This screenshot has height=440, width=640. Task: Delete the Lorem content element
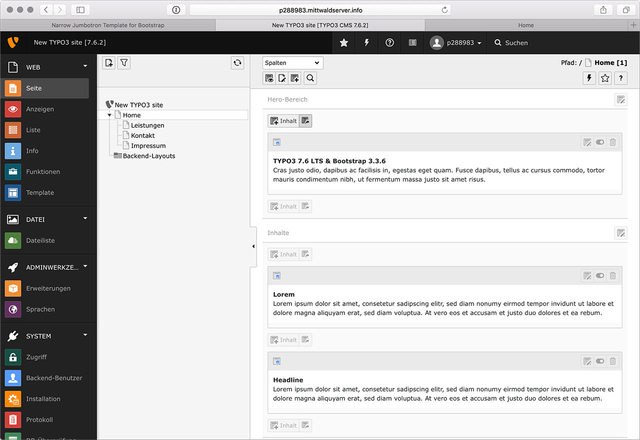(x=614, y=276)
